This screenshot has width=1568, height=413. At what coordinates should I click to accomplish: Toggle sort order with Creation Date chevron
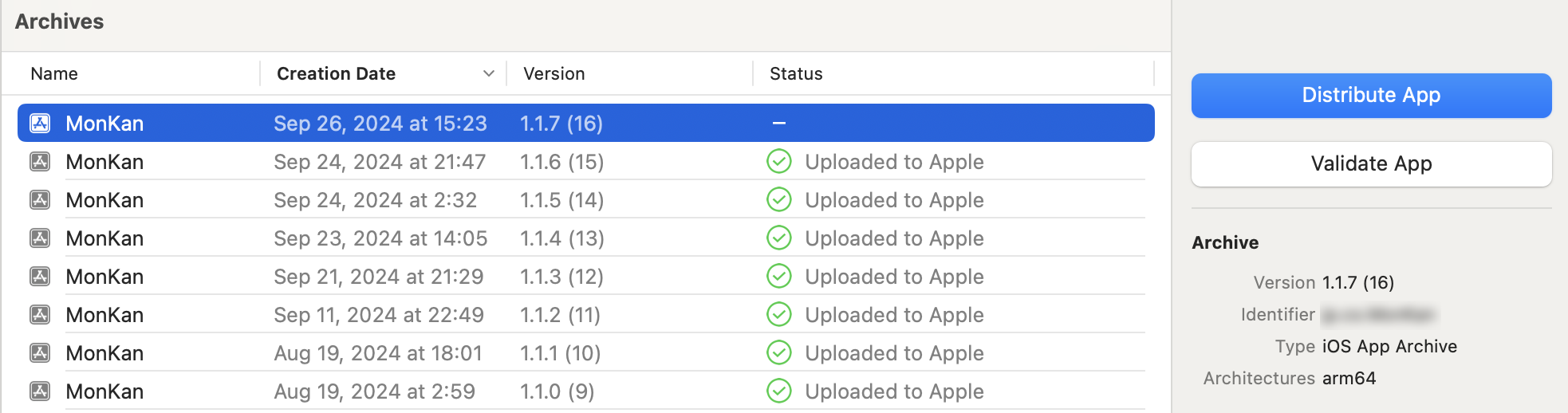pyautogui.click(x=488, y=73)
